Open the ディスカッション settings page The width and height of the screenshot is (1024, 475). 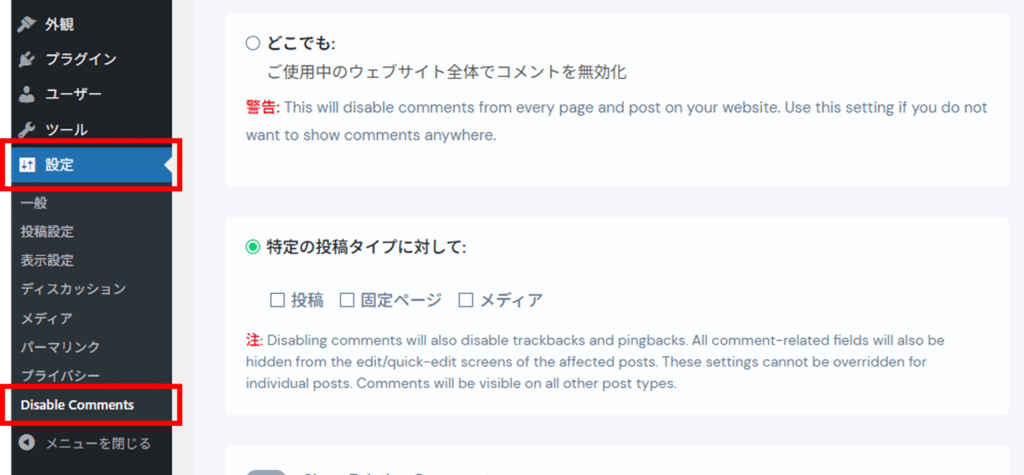click(x=73, y=289)
